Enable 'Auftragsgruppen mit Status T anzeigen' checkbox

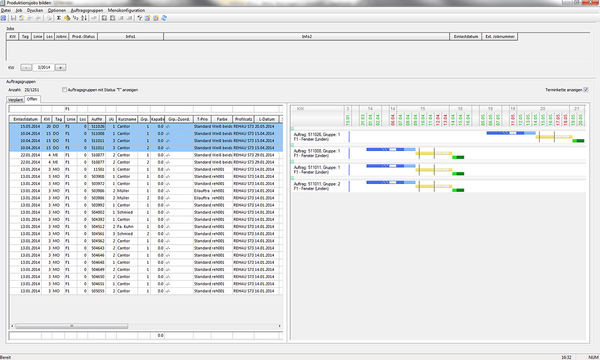(x=64, y=90)
